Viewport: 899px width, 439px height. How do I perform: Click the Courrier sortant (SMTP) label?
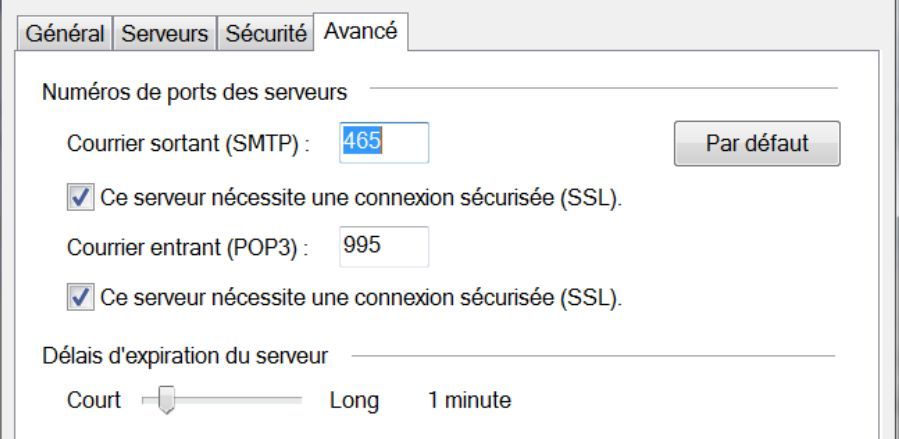tap(188, 144)
